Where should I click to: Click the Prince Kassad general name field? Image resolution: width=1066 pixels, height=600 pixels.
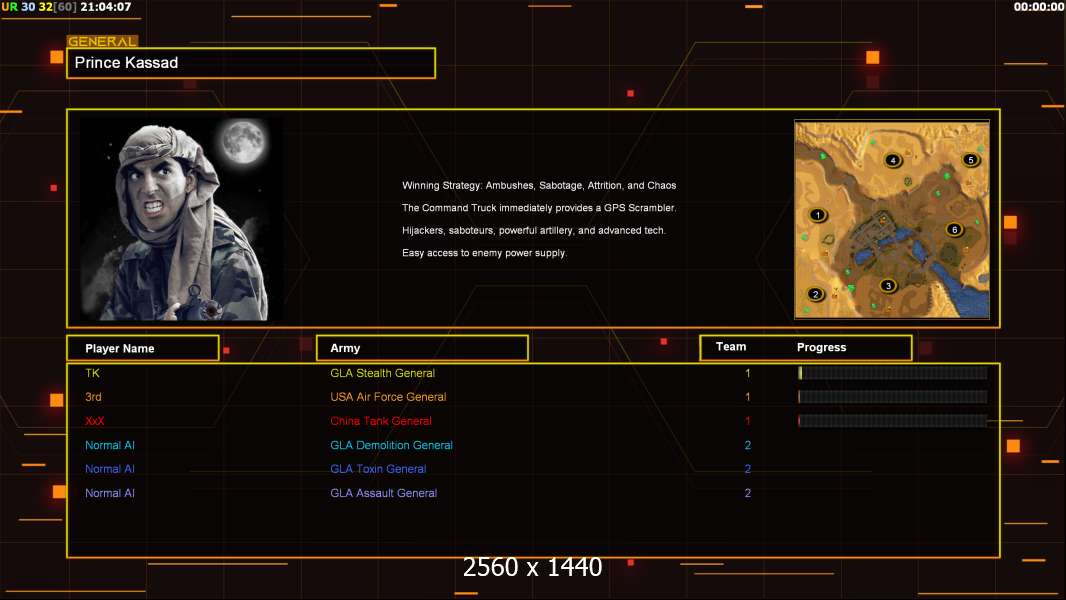(x=251, y=63)
